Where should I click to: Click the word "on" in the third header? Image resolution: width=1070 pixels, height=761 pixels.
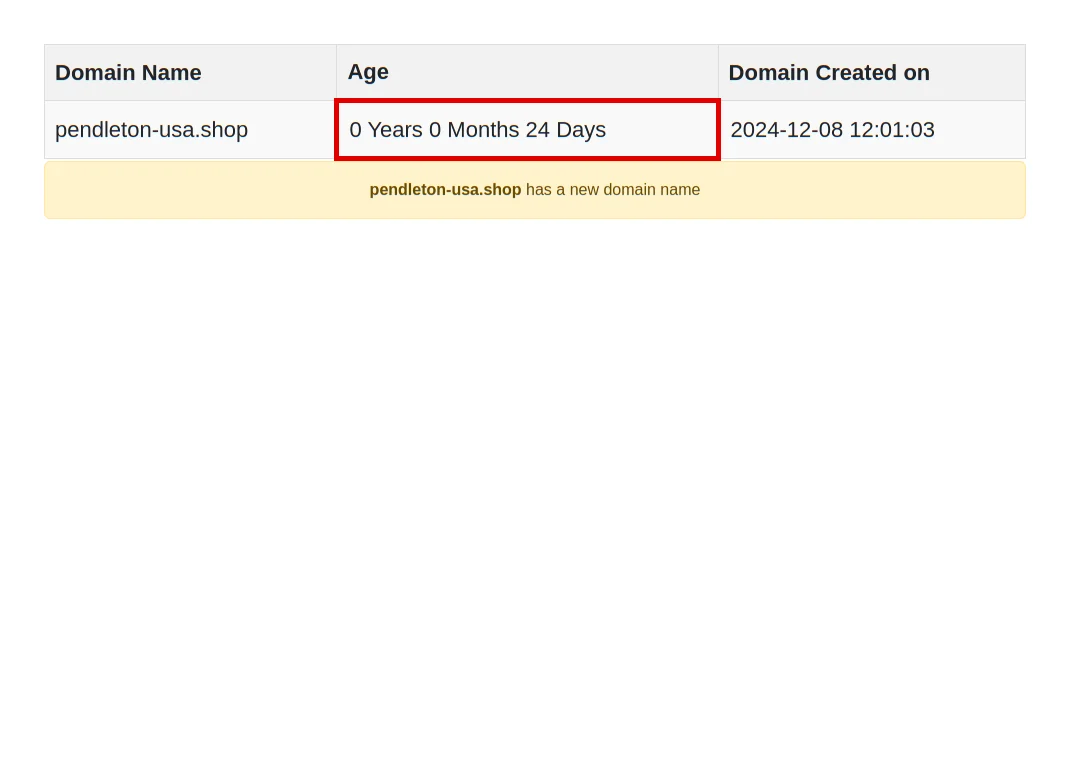click(x=917, y=73)
